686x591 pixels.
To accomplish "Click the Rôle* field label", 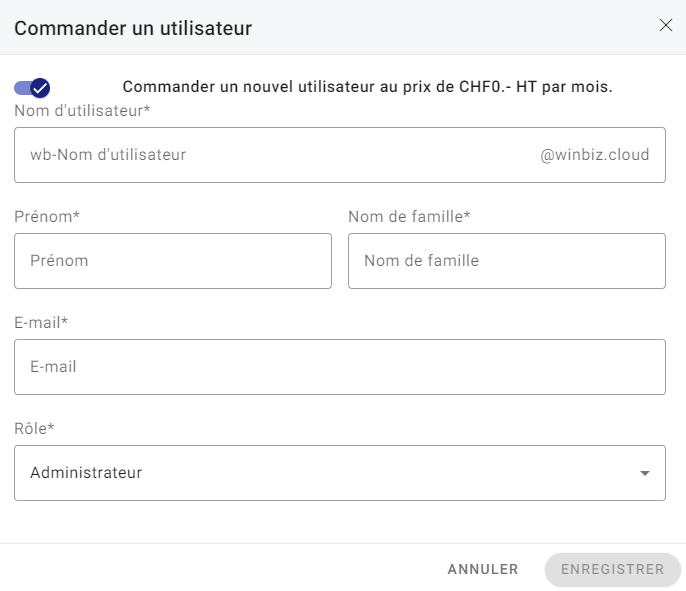I will coord(34,428).
